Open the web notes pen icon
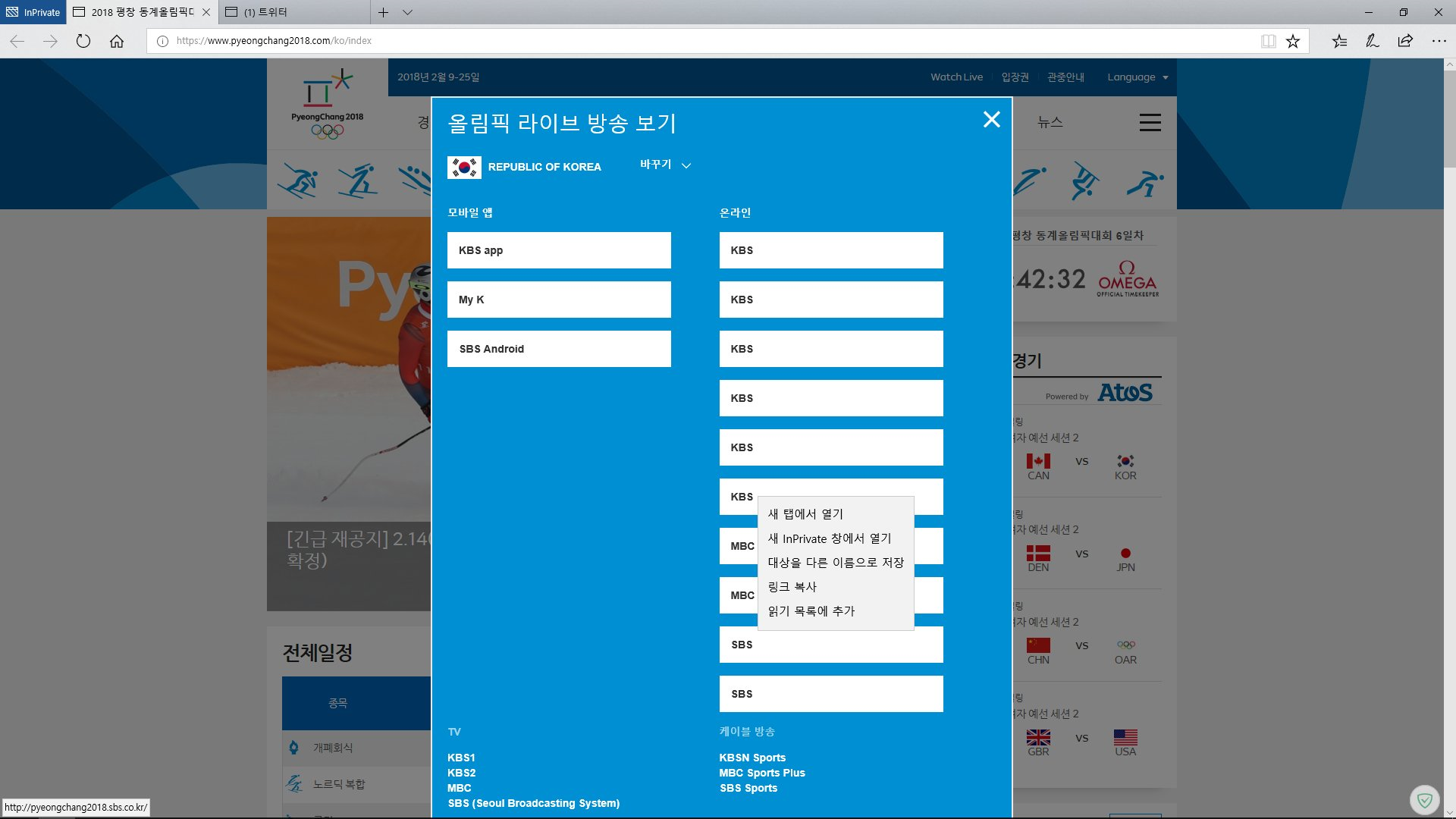This screenshot has height=819, width=1456. [x=1372, y=41]
